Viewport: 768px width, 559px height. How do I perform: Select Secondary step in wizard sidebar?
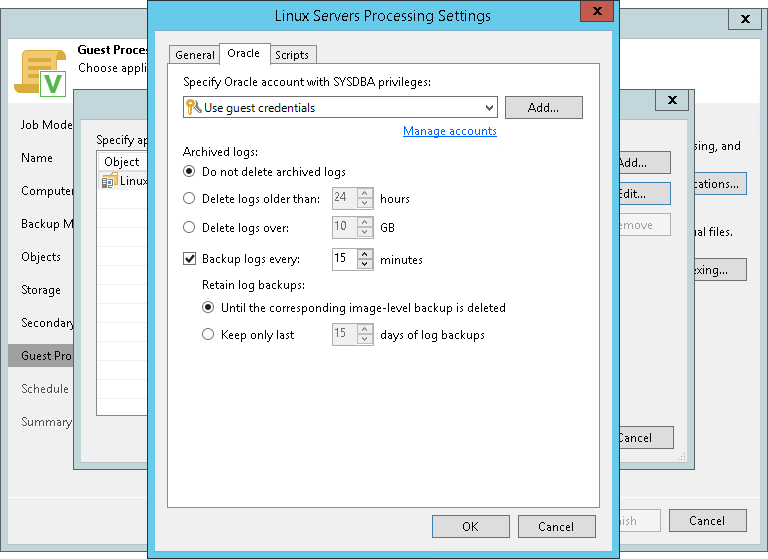coord(47,323)
